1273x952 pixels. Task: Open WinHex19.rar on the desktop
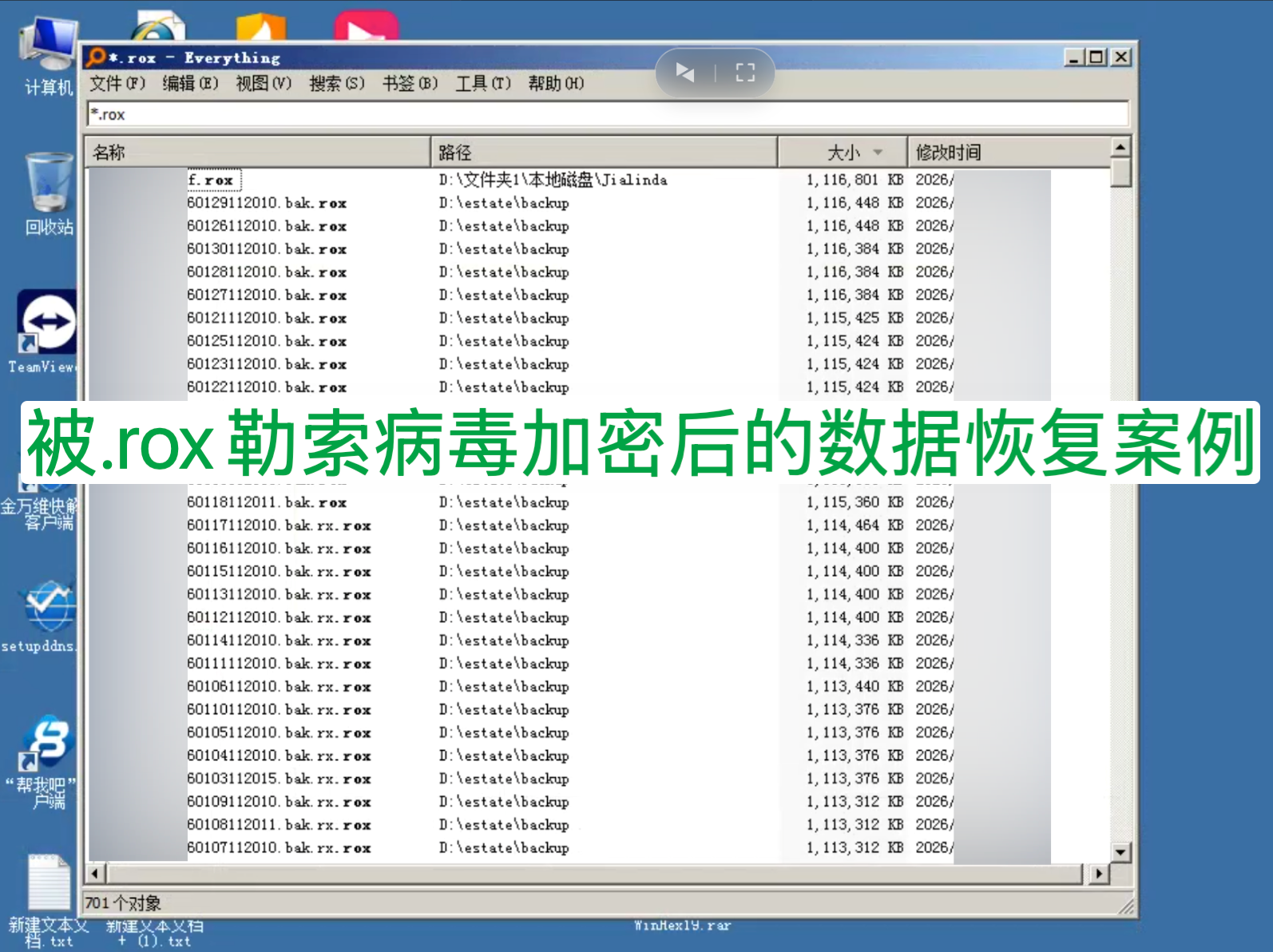coord(682,926)
